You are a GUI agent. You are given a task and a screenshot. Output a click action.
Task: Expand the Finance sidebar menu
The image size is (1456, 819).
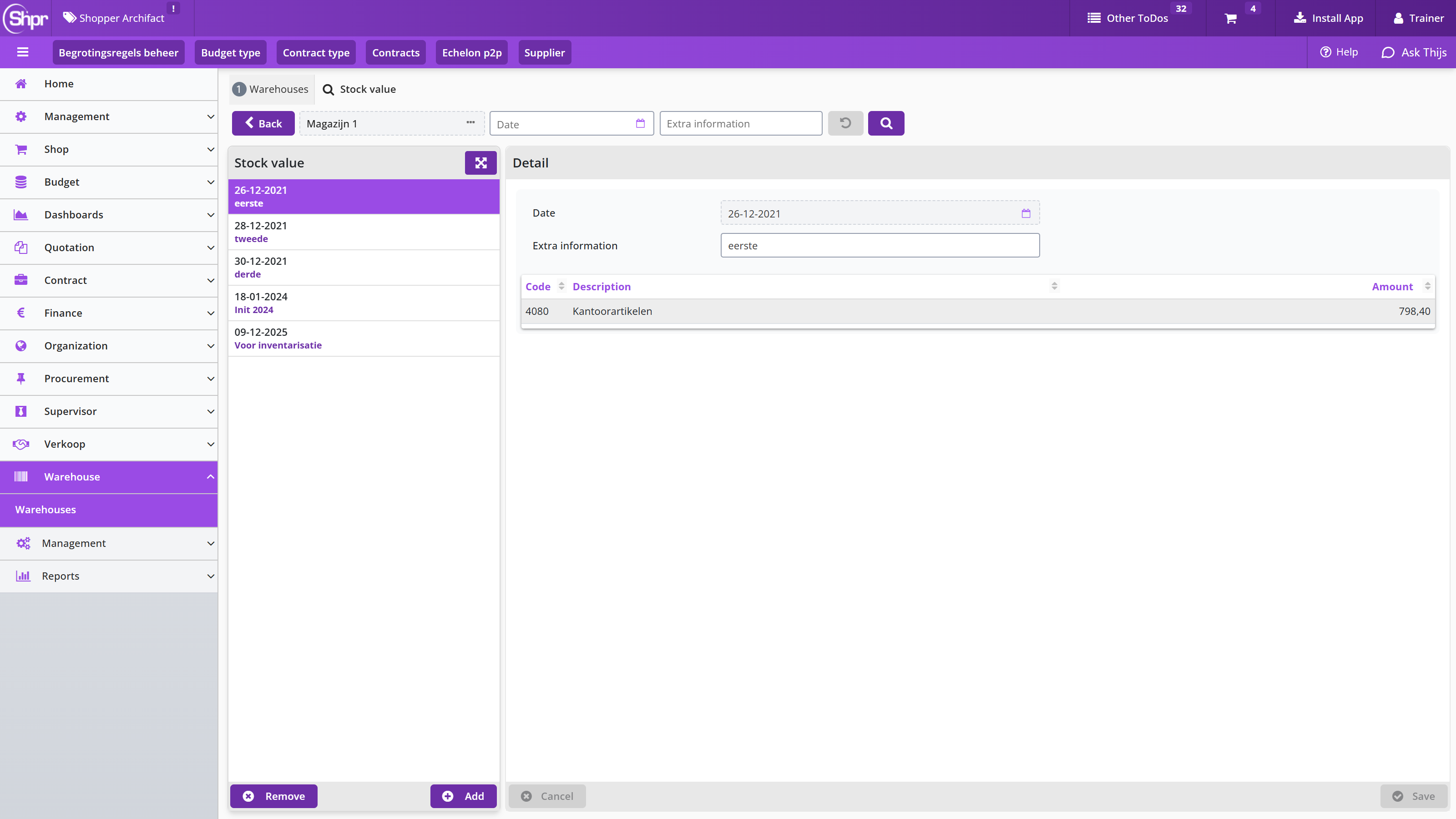click(x=109, y=313)
